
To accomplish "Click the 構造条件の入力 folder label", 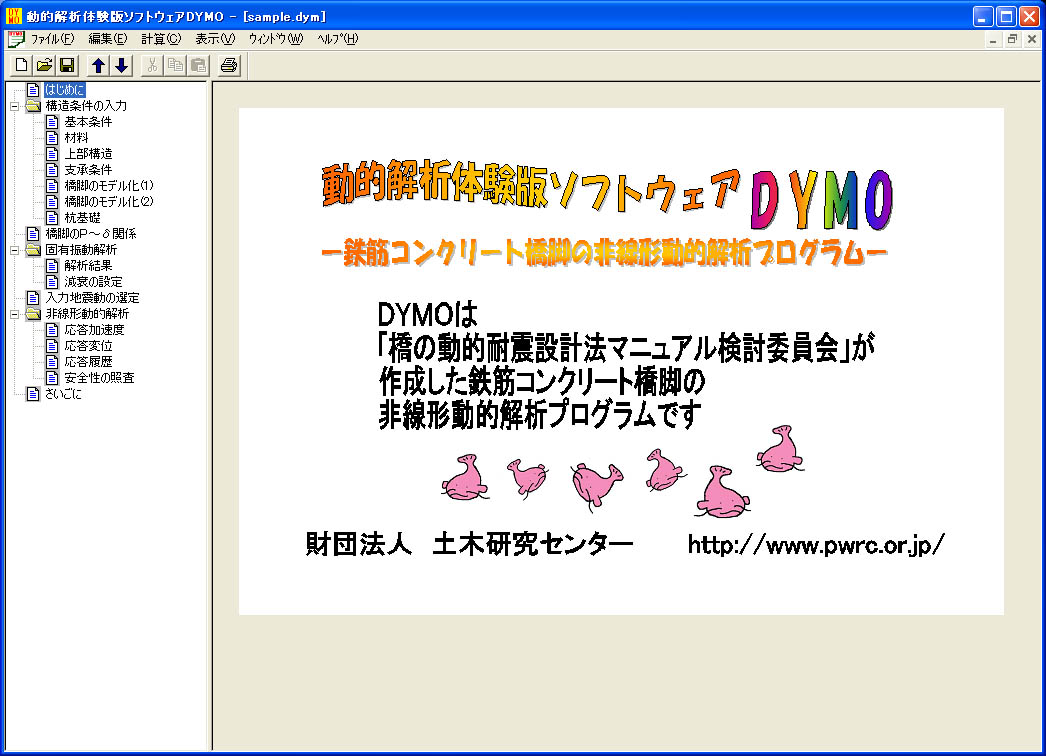I will pyautogui.click(x=86, y=105).
